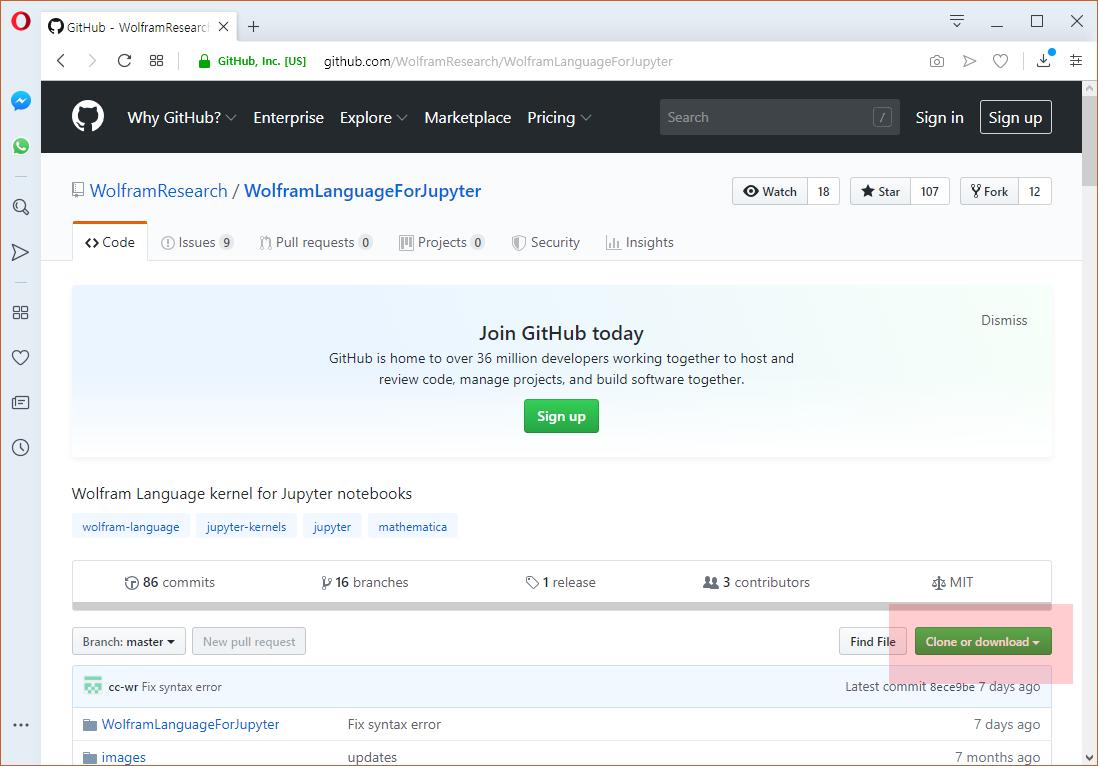Open wolfram-language topic tag
This screenshot has width=1098, height=766.
pos(130,527)
